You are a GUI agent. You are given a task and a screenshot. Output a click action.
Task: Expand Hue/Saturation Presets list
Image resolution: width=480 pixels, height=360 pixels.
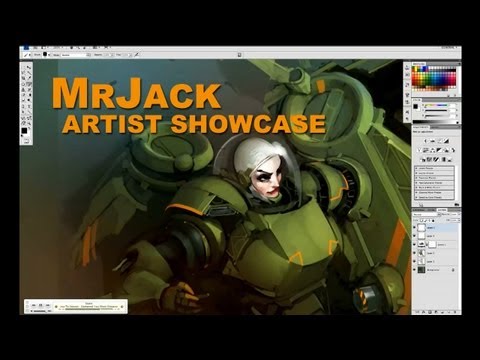tap(416, 183)
